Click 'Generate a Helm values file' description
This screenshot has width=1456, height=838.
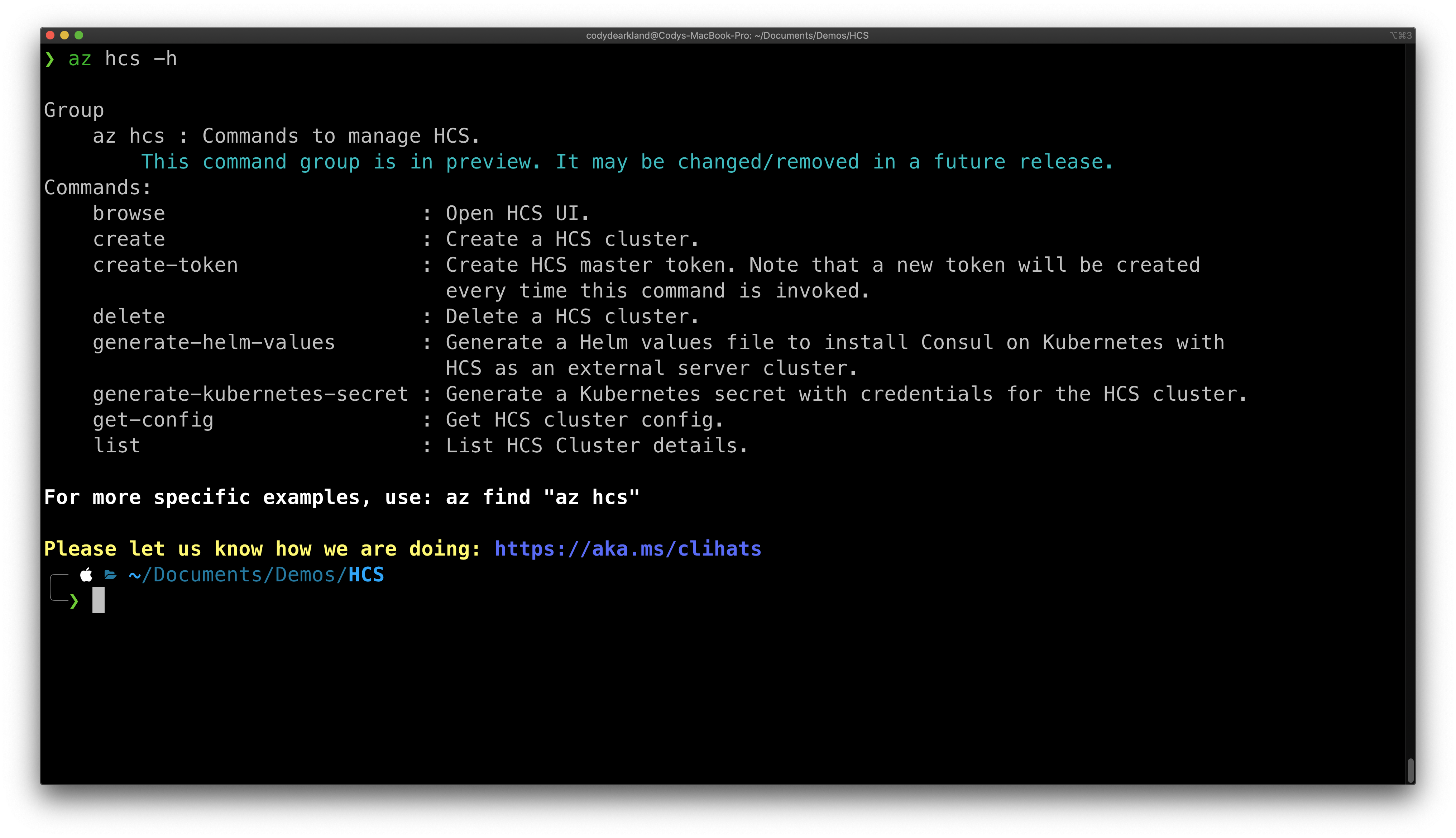coord(835,342)
